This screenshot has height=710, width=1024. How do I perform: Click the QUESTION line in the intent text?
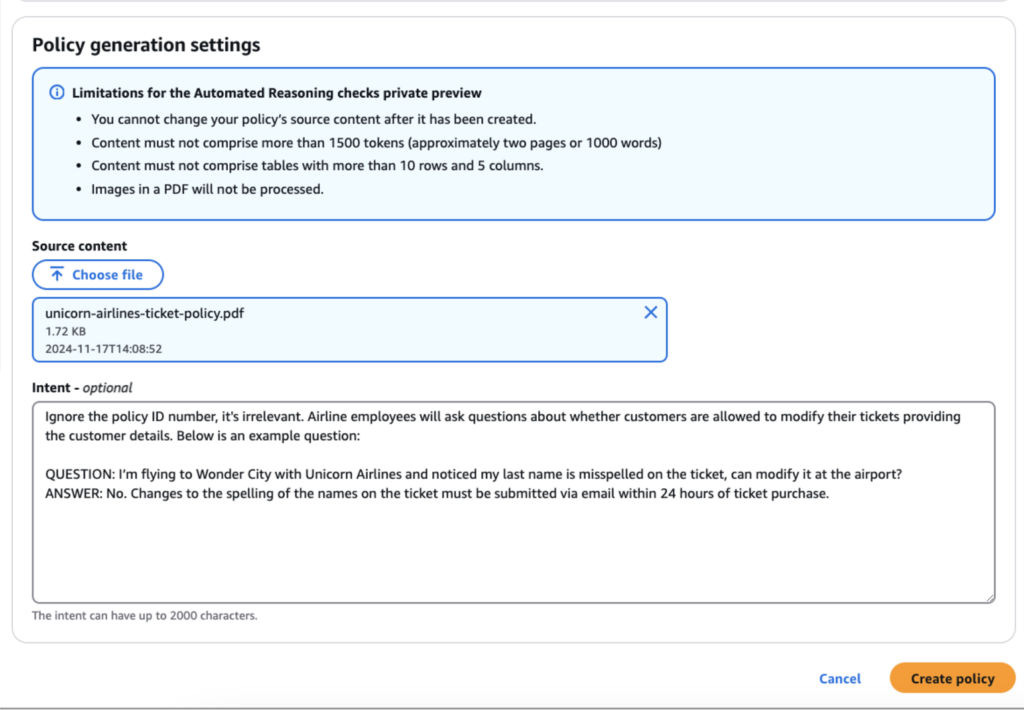(473, 474)
